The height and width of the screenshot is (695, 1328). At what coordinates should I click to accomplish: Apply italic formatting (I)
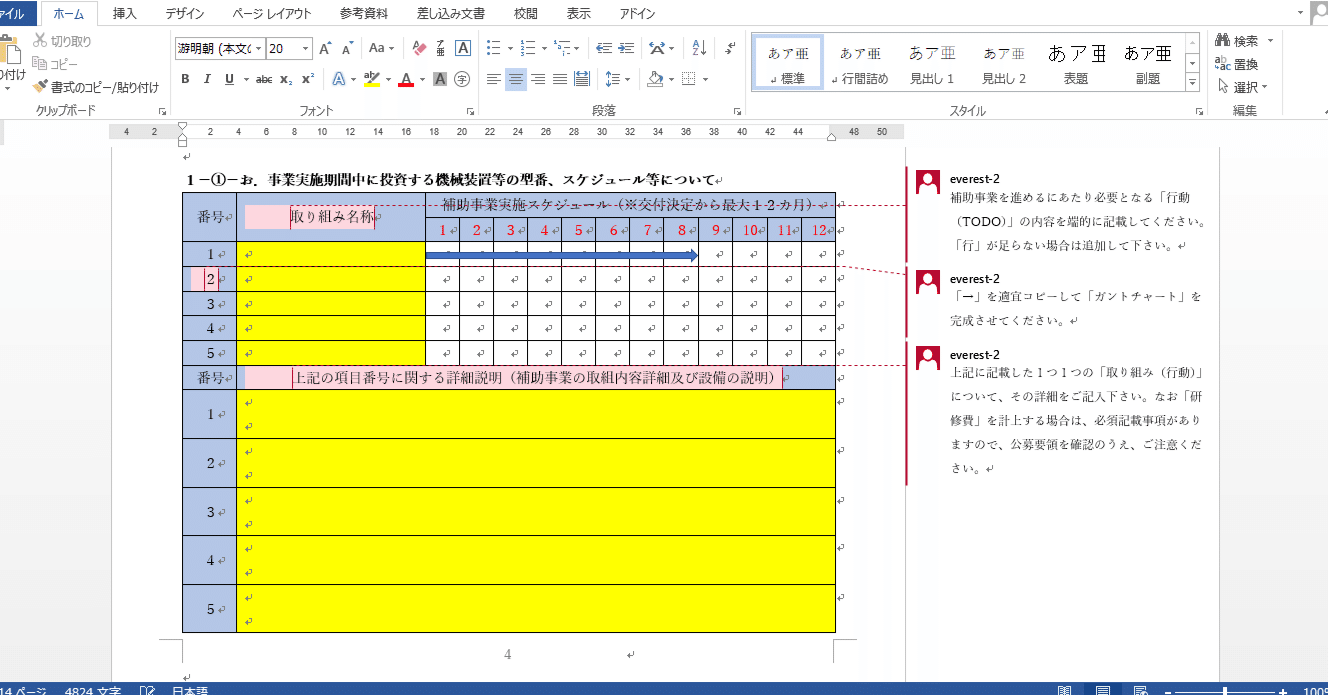click(207, 79)
